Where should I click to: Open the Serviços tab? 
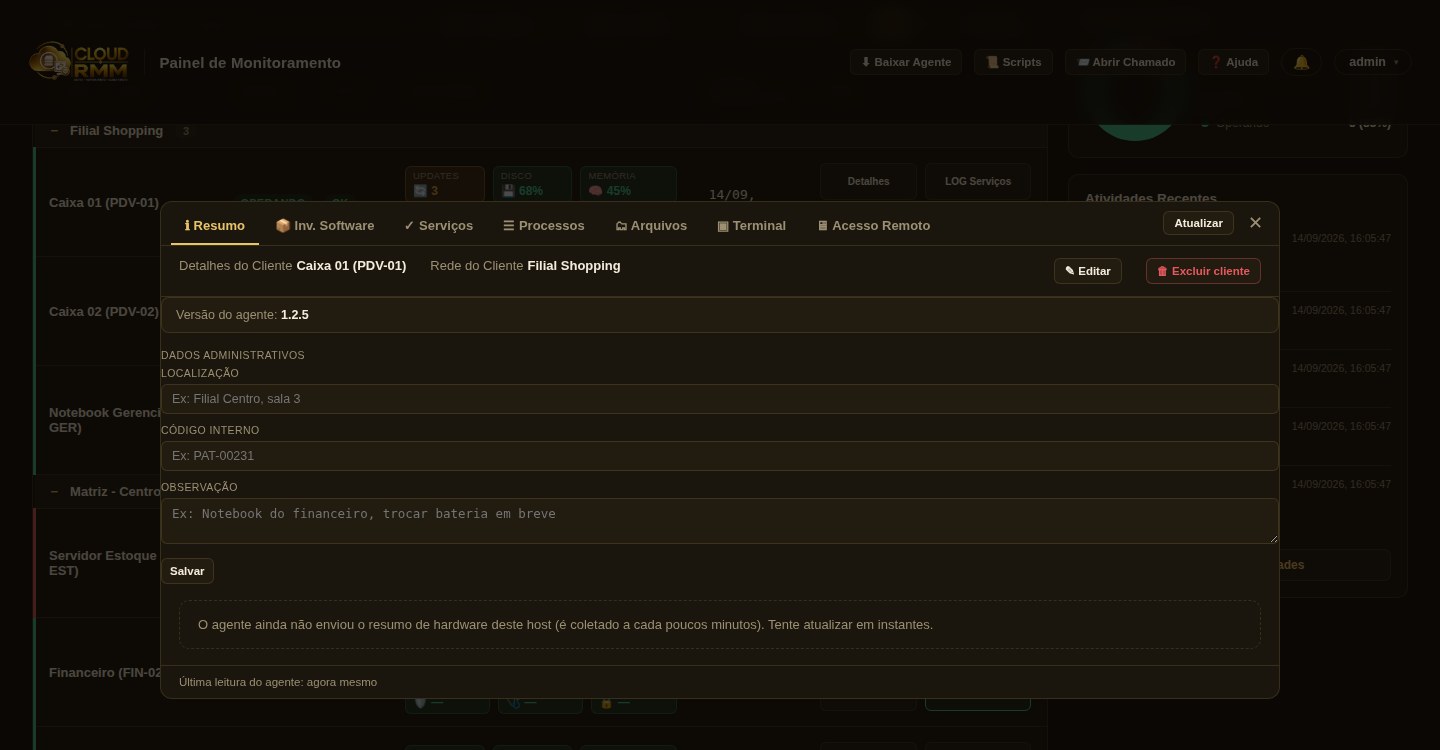439,226
